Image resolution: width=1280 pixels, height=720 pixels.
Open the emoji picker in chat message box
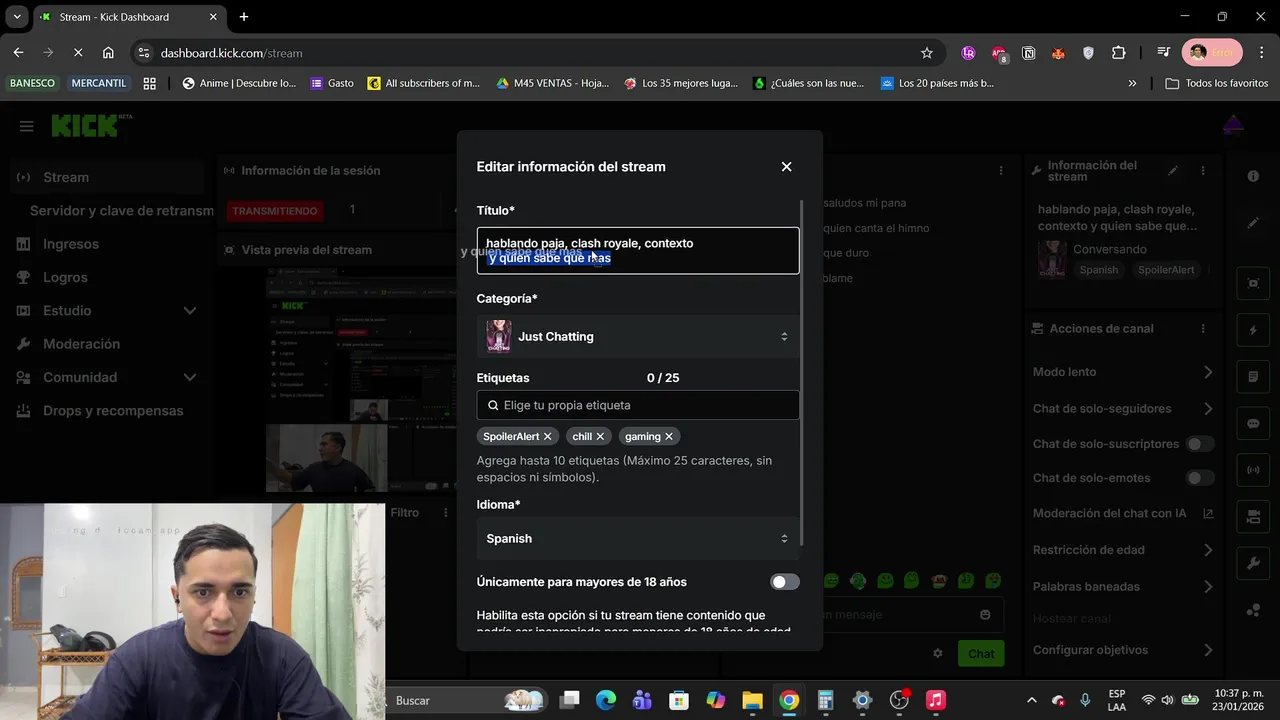[985, 615]
